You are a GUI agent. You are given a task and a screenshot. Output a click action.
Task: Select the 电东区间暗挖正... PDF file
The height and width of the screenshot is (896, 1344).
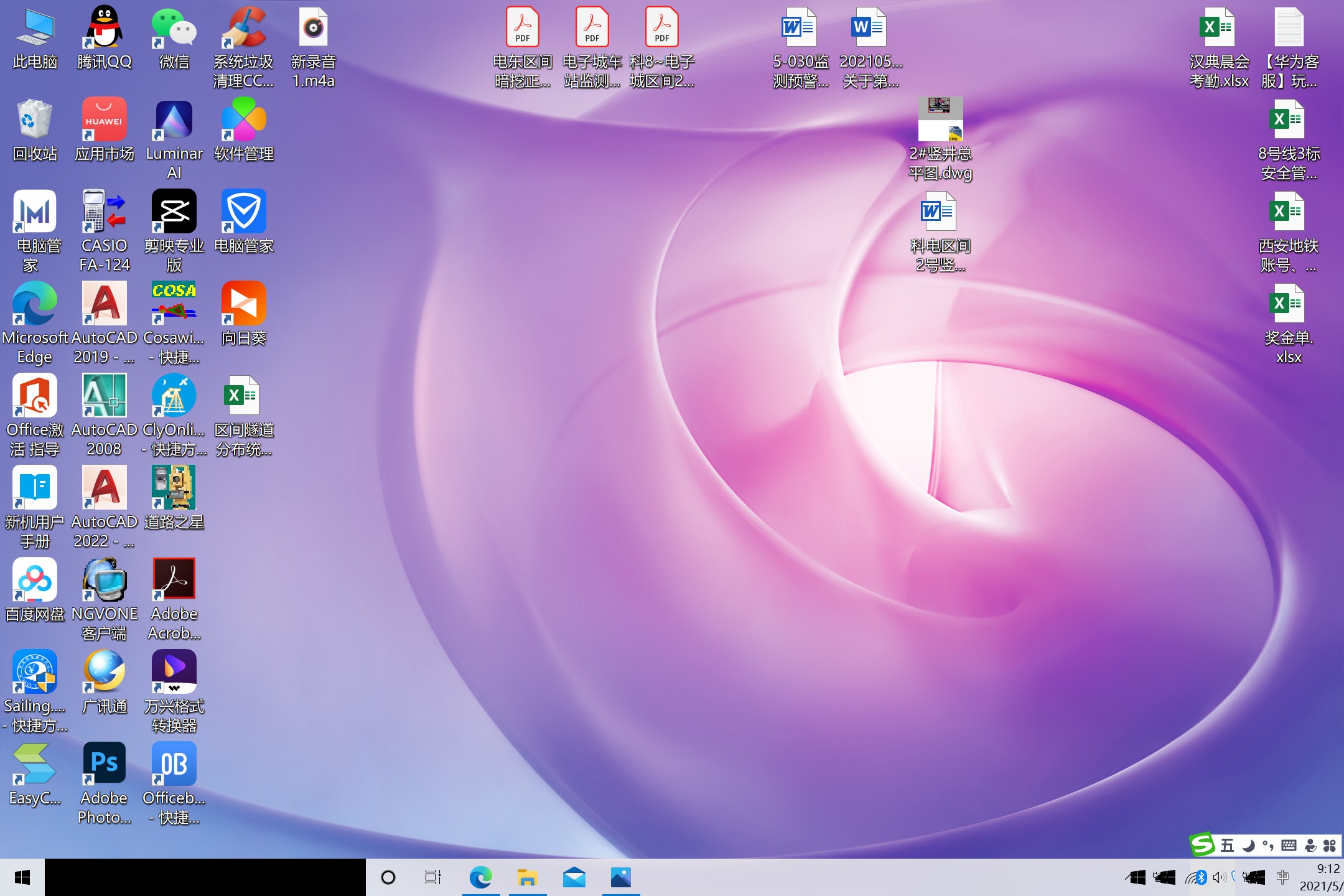[522, 47]
